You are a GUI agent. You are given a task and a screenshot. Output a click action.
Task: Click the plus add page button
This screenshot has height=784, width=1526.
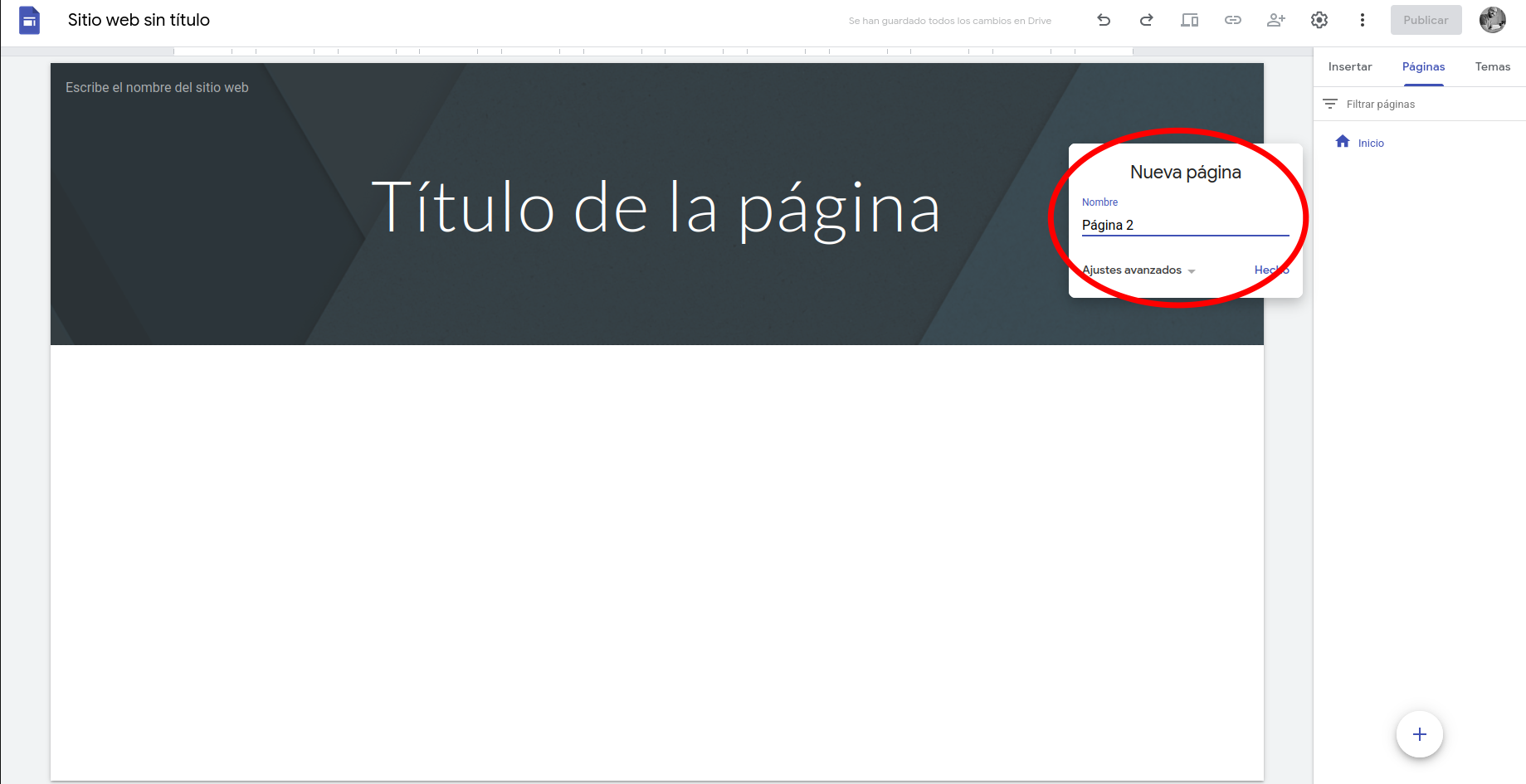(x=1419, y=734)
